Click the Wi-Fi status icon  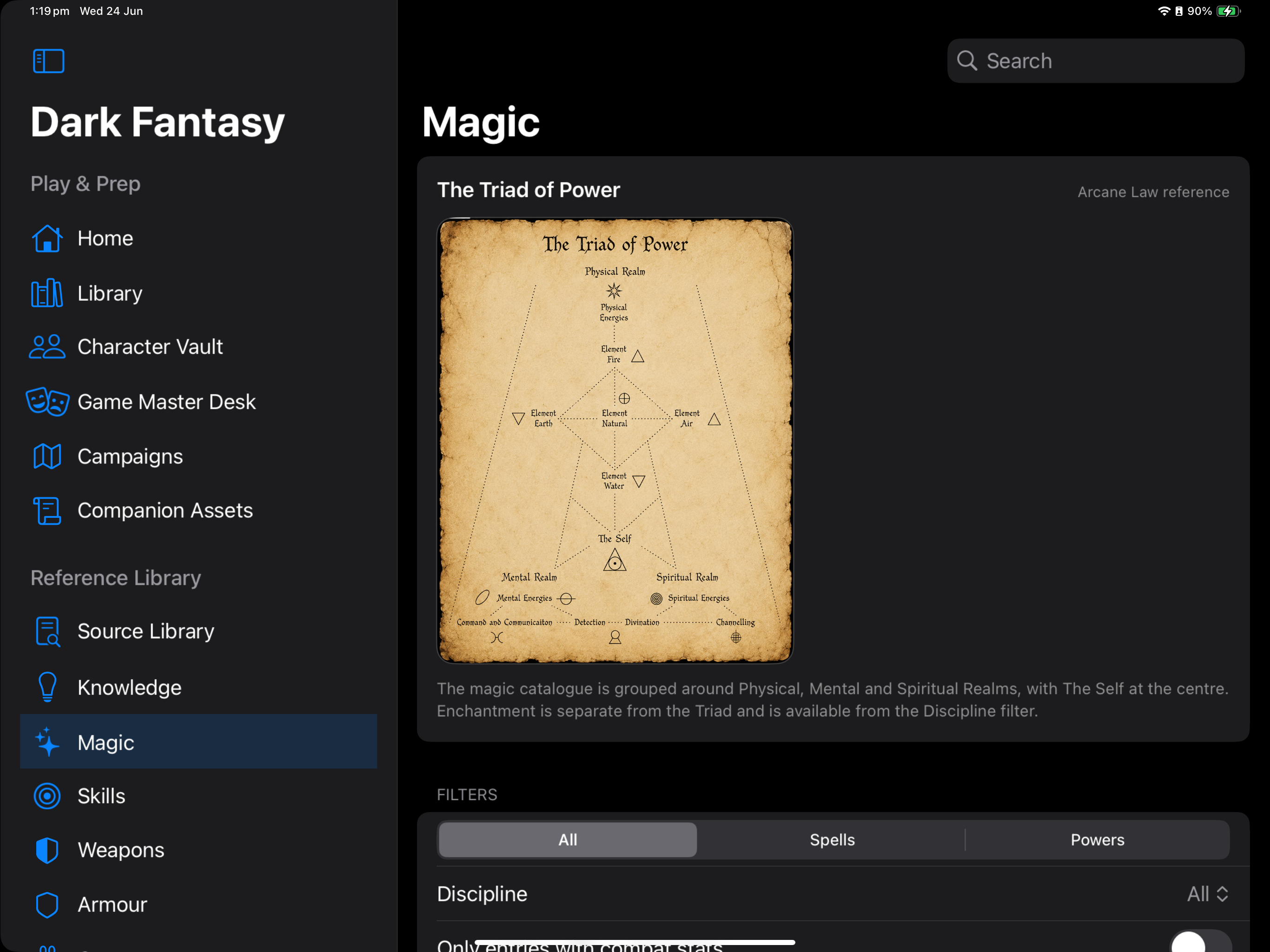click(x=1164, y=11)
